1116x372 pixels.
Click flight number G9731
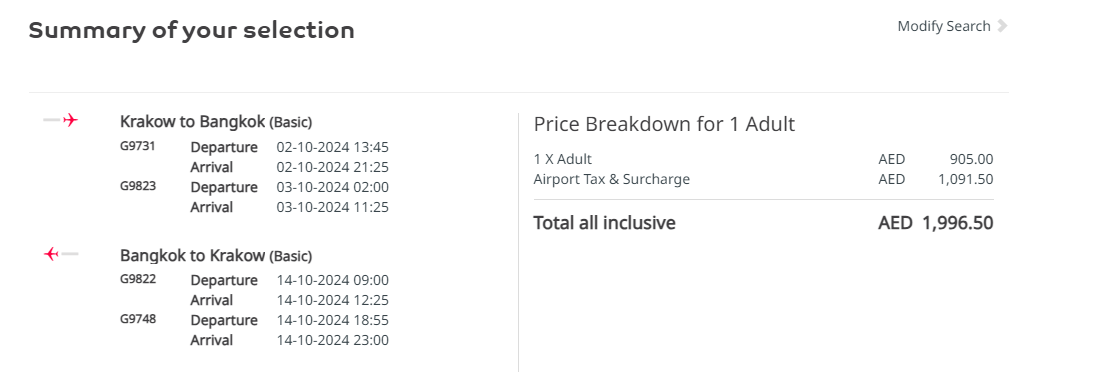[137, 147]
